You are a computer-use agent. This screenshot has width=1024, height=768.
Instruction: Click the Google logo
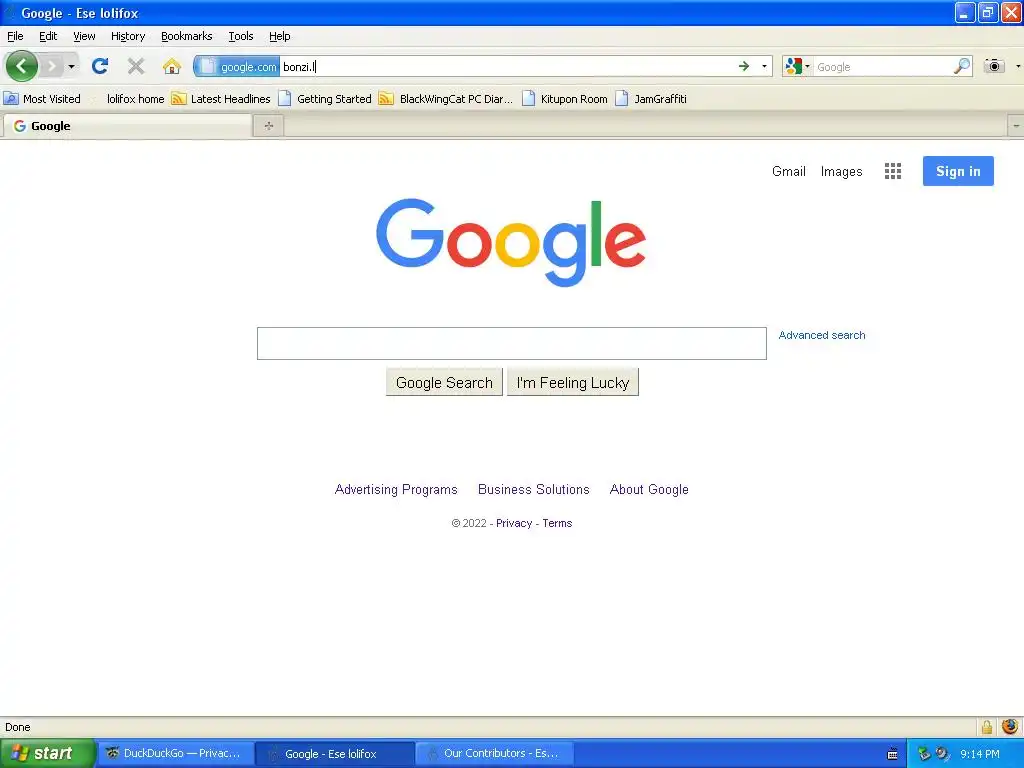[x=511, y=242]
